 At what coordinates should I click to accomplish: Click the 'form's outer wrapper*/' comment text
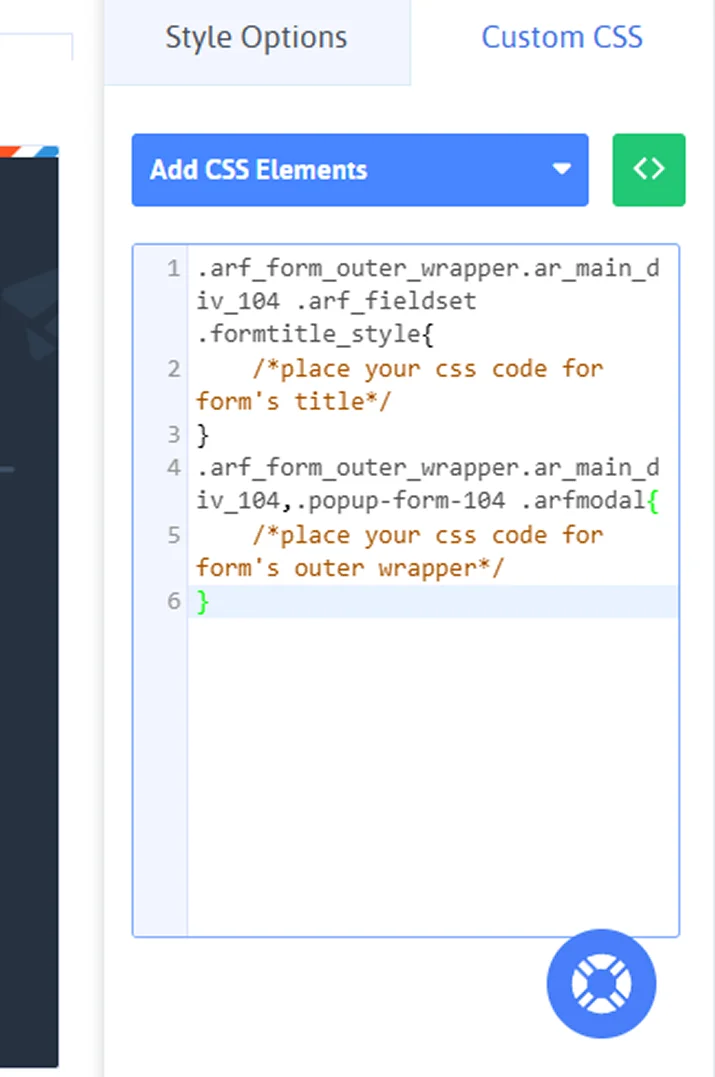tap(350, 568)
